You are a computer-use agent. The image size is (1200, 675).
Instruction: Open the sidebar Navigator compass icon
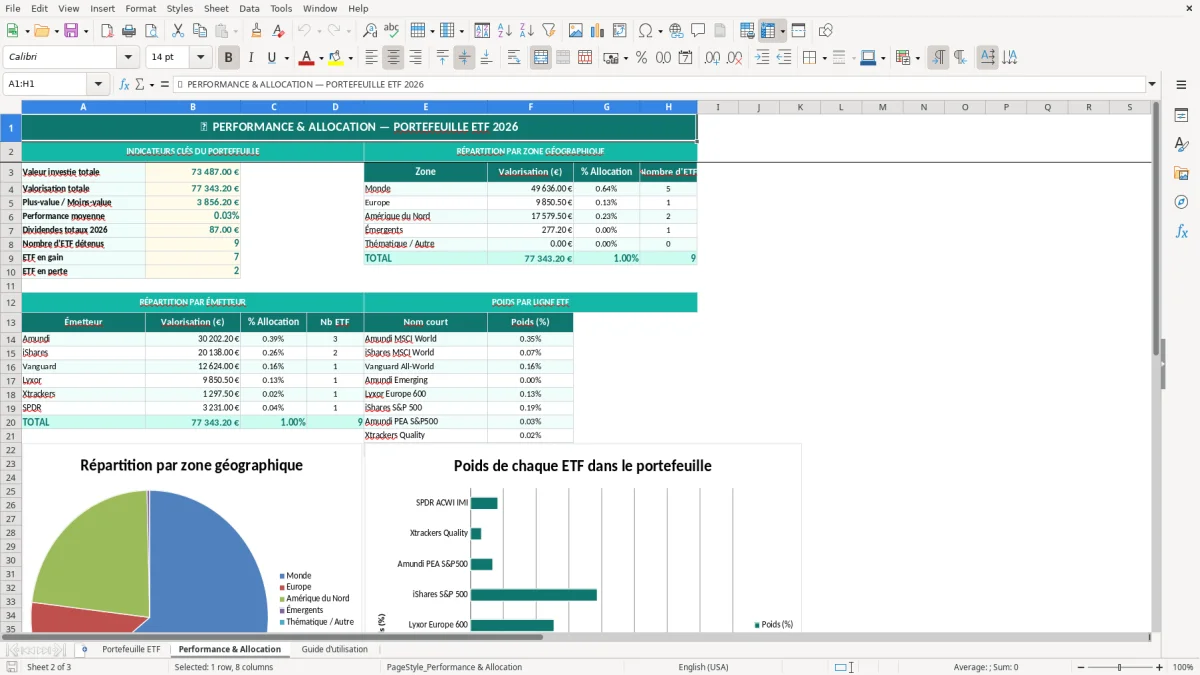[x=1181, y=202]
